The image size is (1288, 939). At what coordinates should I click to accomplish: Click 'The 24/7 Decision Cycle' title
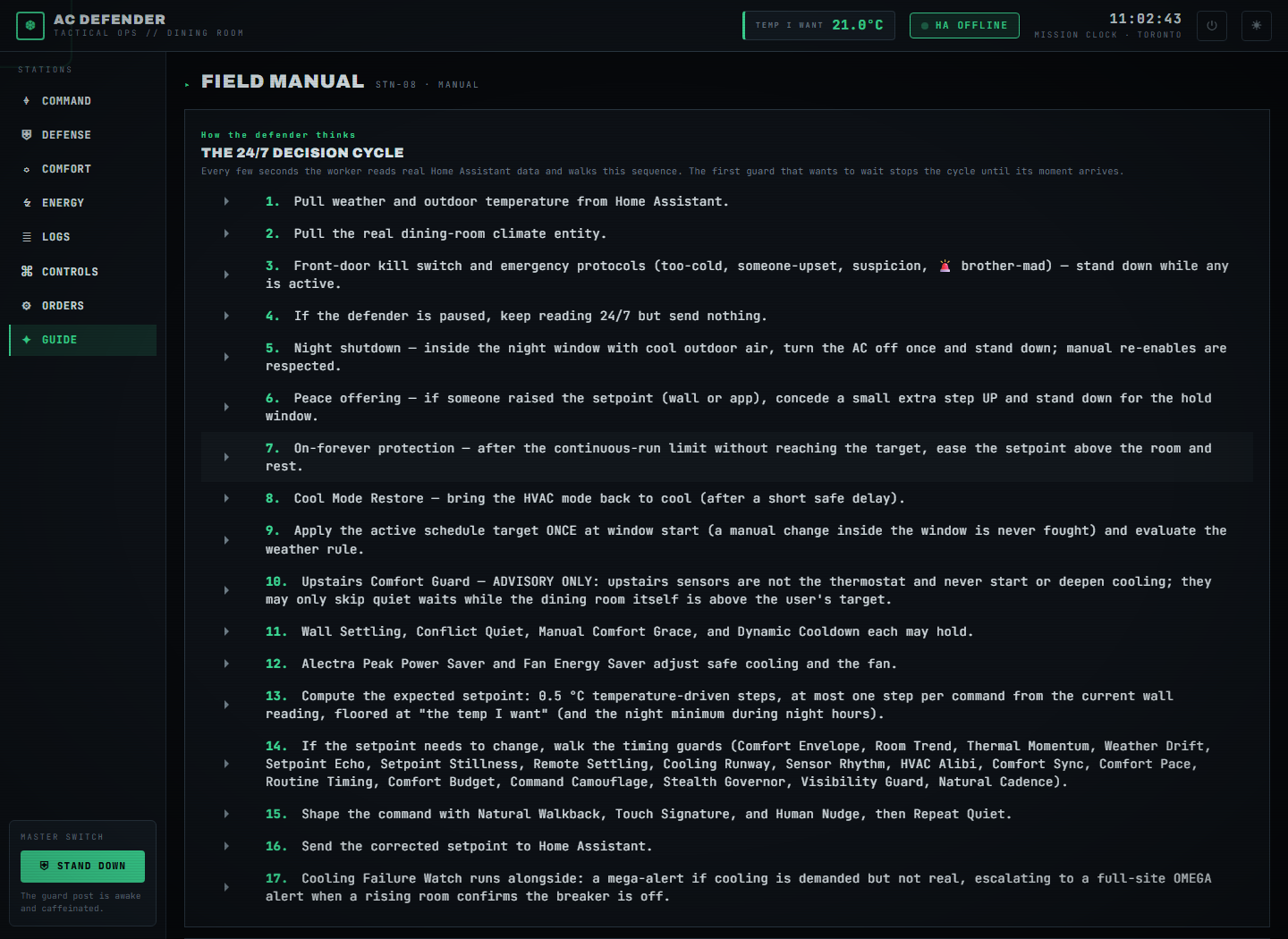pyautogui.click(x=302, y=153)
